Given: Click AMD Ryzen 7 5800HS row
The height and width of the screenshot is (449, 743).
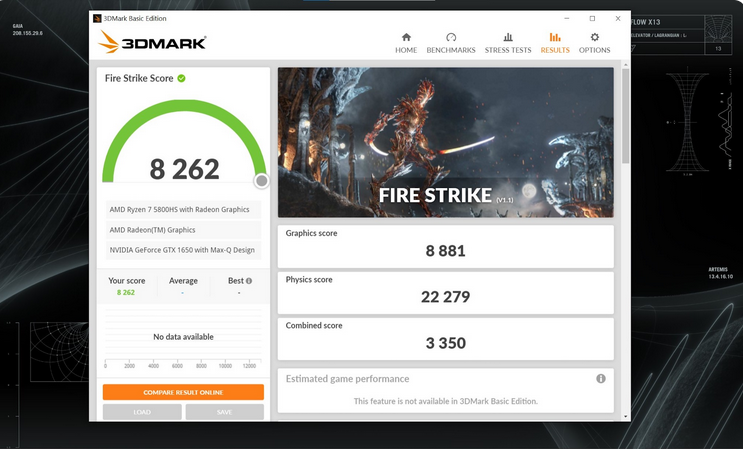Looking at the screenshot, I should 183,209.
